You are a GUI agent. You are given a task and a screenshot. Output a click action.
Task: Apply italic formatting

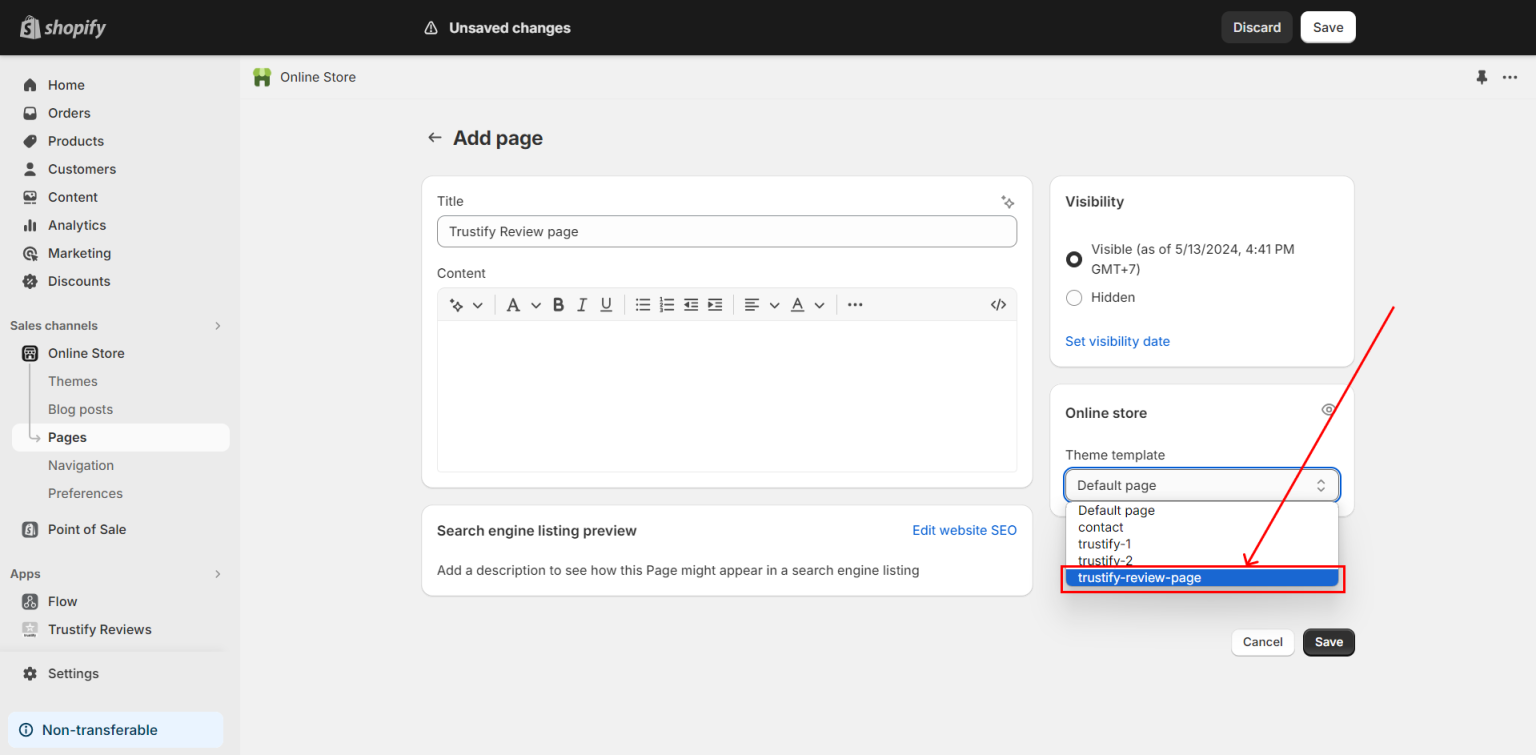(x=582, y=304)
